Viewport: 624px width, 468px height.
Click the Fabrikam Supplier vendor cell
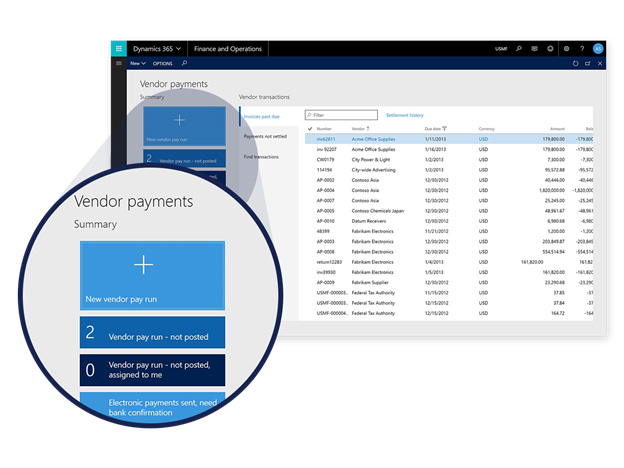[x=370, y=283]
